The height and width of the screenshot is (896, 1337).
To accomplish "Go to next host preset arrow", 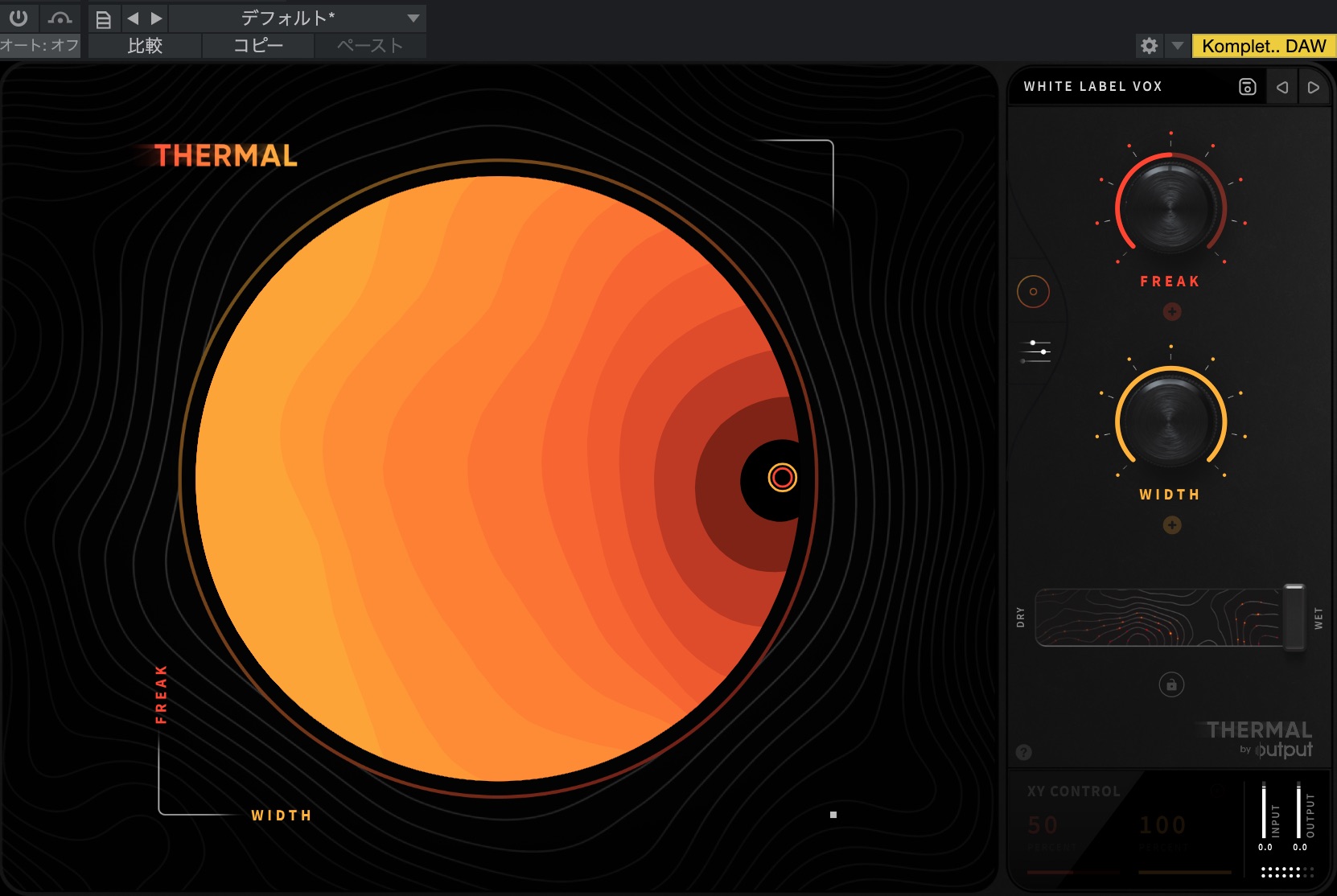I will click(157, 18).
